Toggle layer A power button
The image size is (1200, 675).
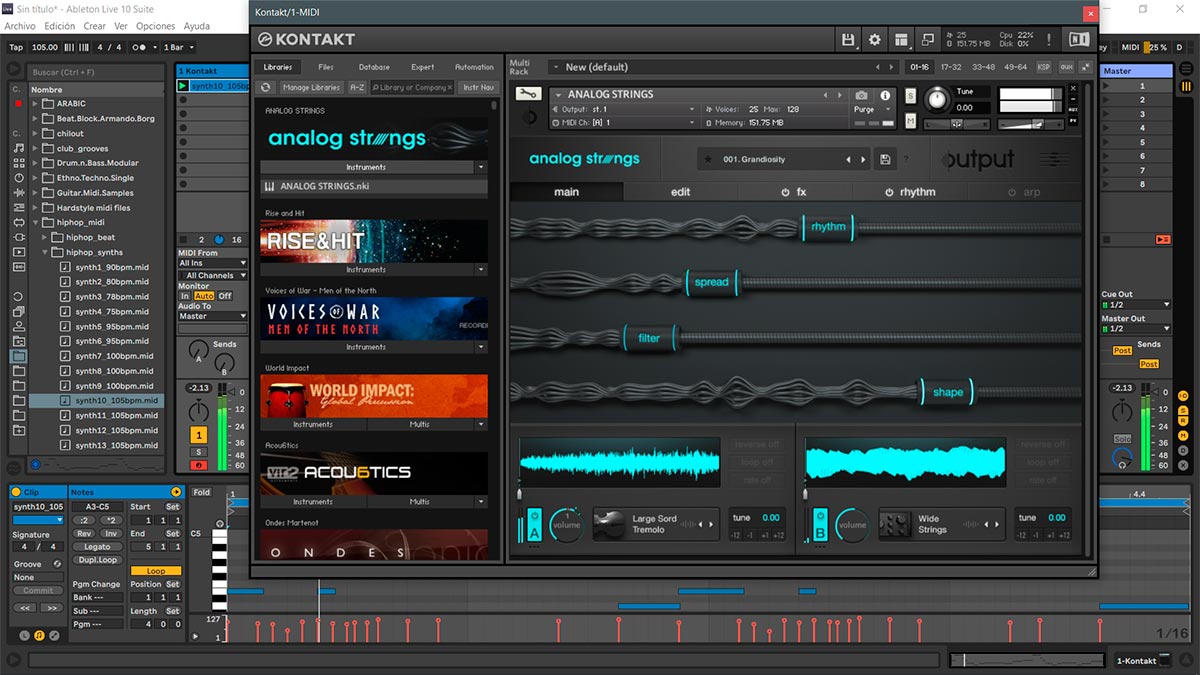534,516
